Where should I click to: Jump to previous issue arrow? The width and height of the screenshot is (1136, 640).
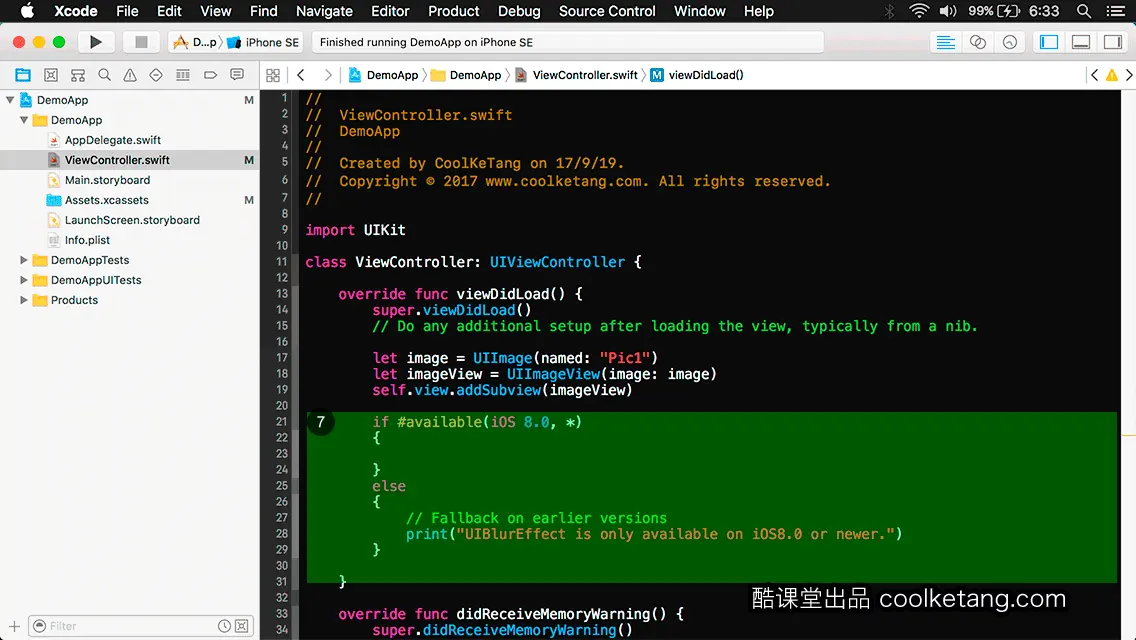click(x=1094, y=75)
